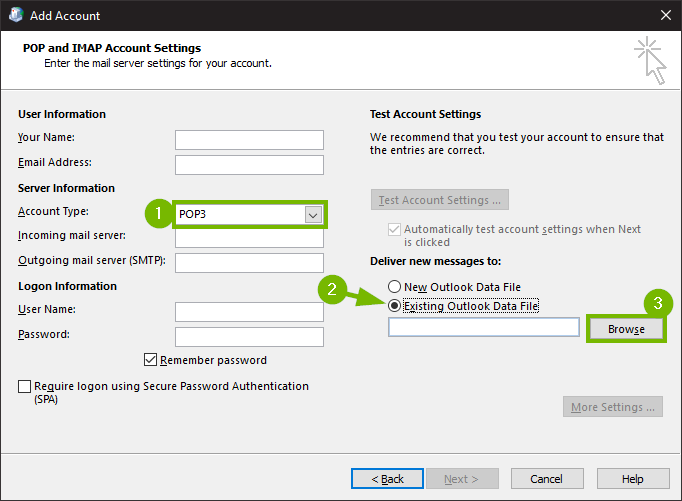Open Help for this dialog
The image size is (682, 501).
click(633, 478)
